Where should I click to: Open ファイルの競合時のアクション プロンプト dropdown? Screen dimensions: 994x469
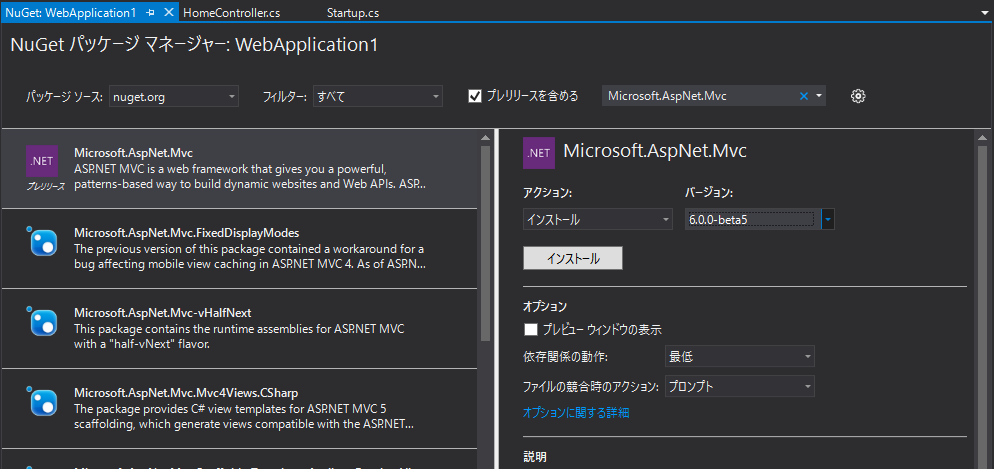click(x=740, y=386)
